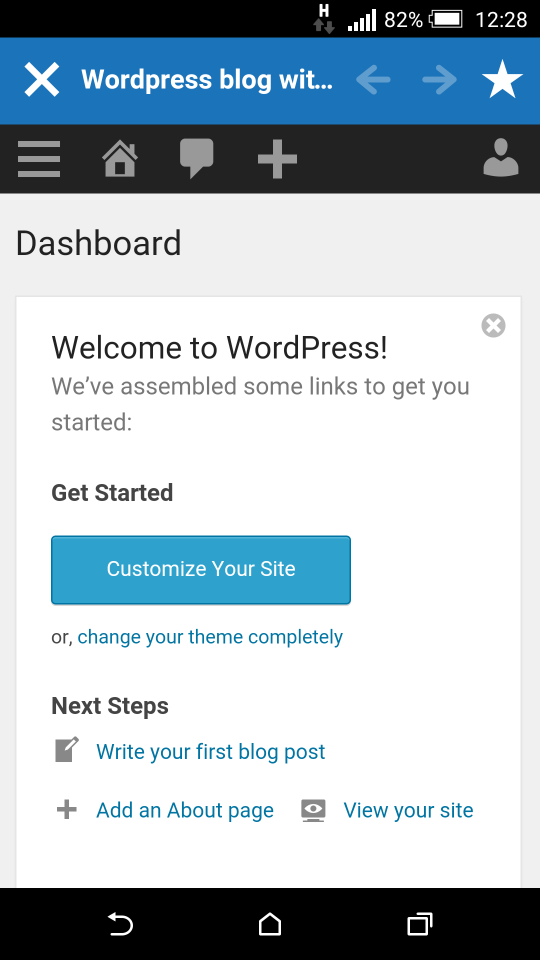The width and height of the screenshot is (540, 960).
Task: Open the user account profile icon
Action: click(x=501, y=158)
